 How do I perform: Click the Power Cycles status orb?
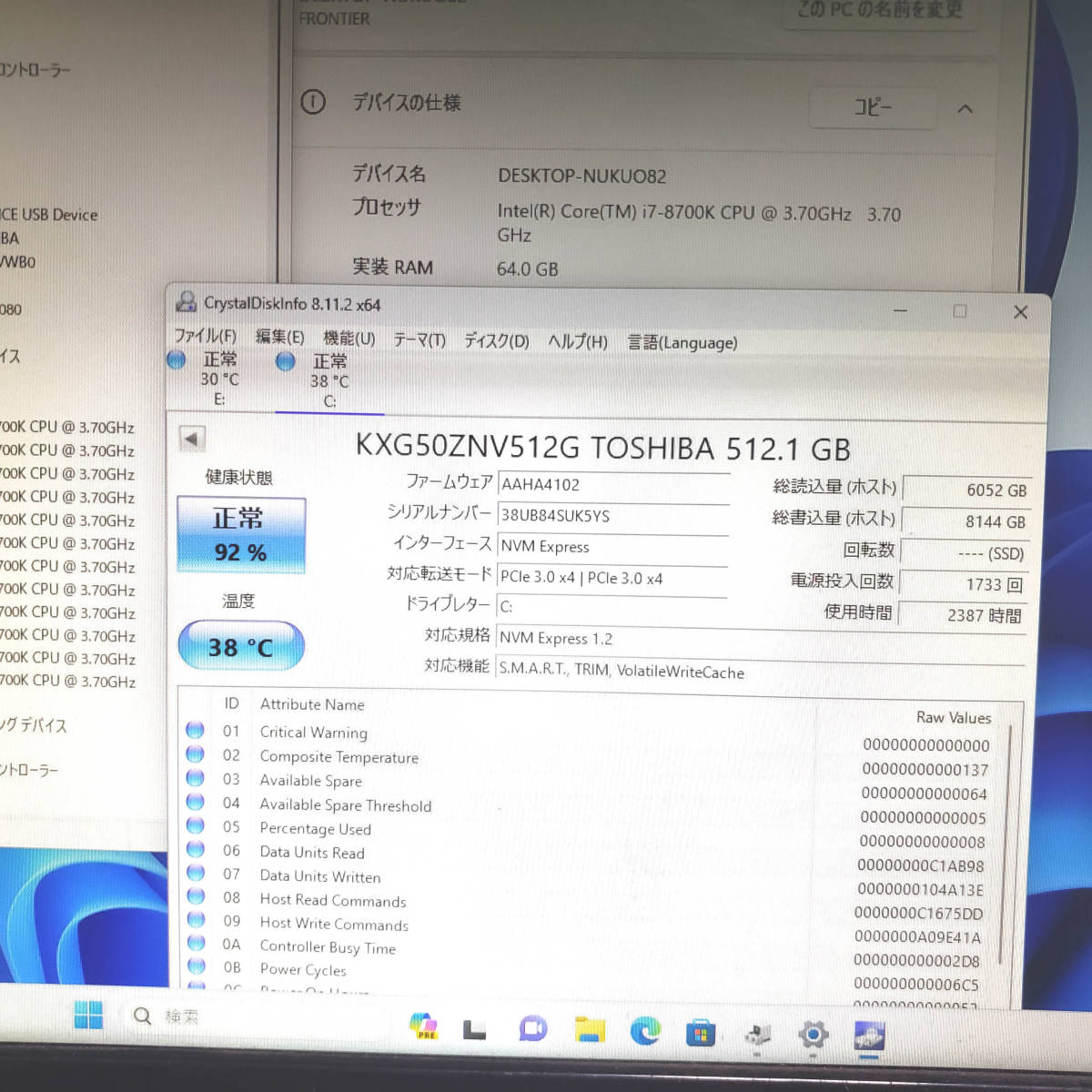[x=197, y=966]
